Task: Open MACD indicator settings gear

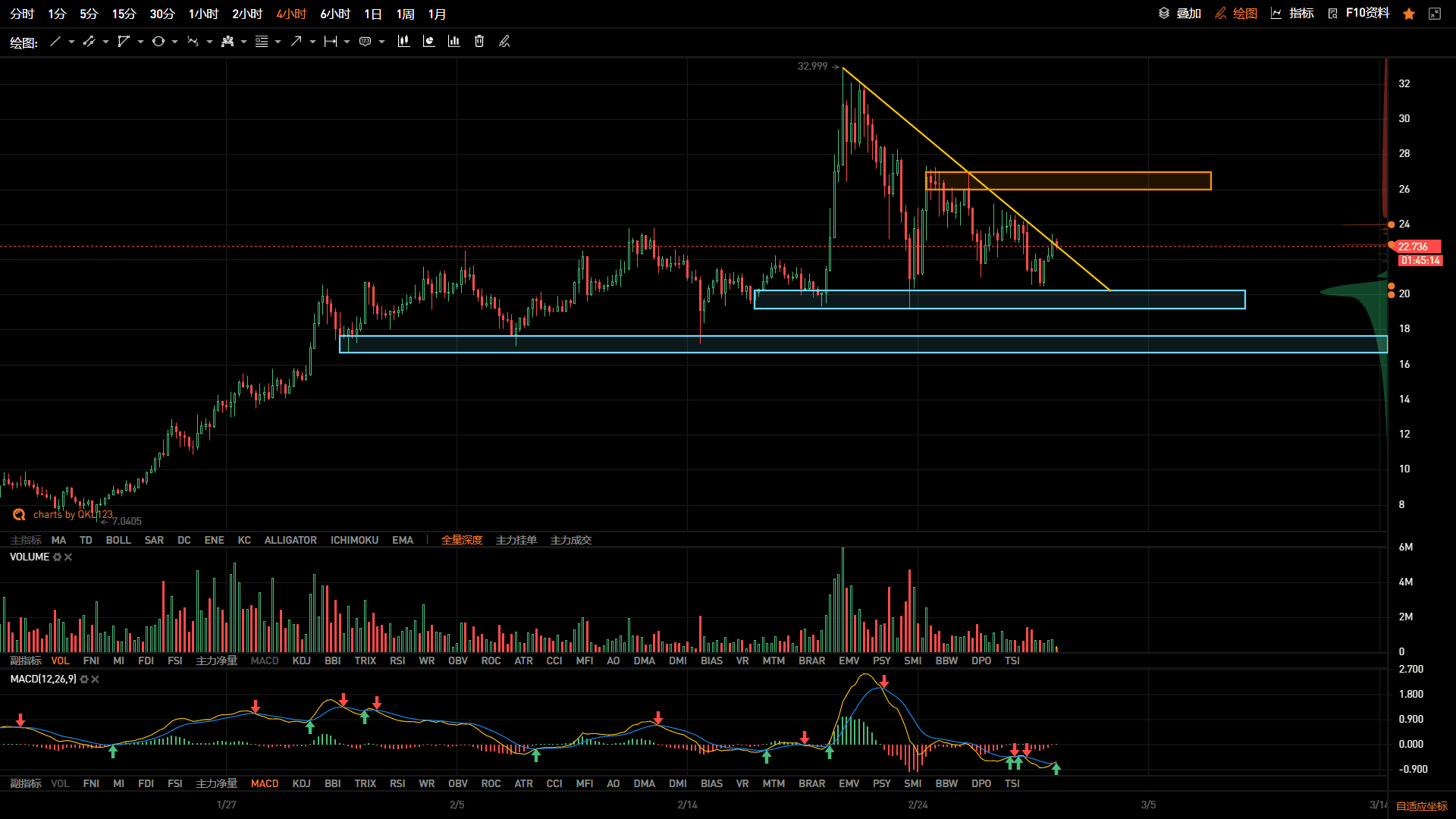Action: (x=84, y=679)
